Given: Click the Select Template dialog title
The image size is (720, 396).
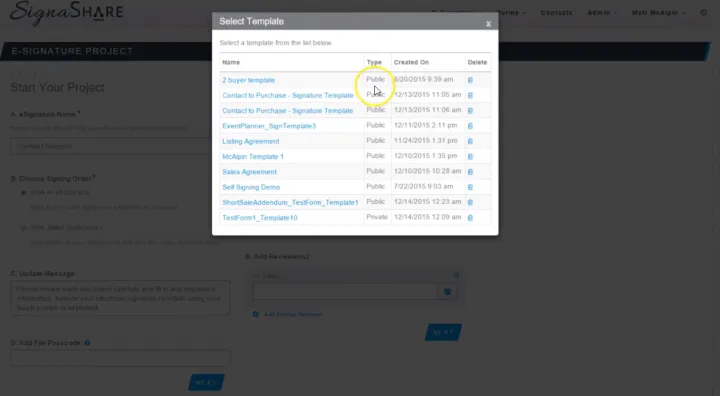Looking at the screenshot, I should click(252, 21).
